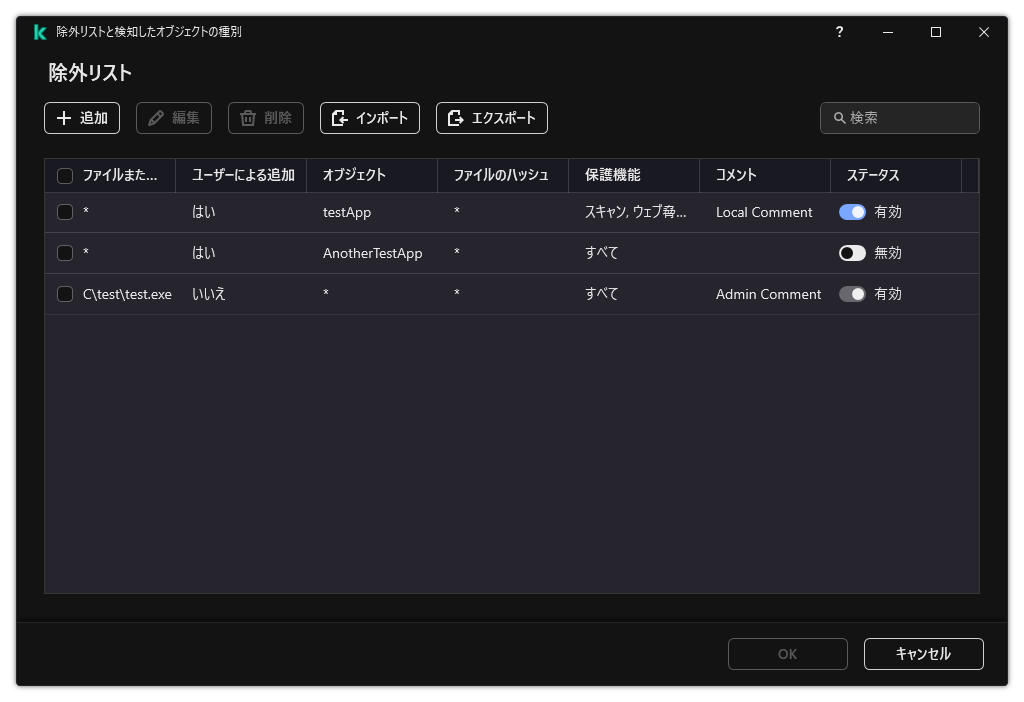Disable the testApp exclusion toggle
Viewport: 1024px width, 702px height.
852,212
